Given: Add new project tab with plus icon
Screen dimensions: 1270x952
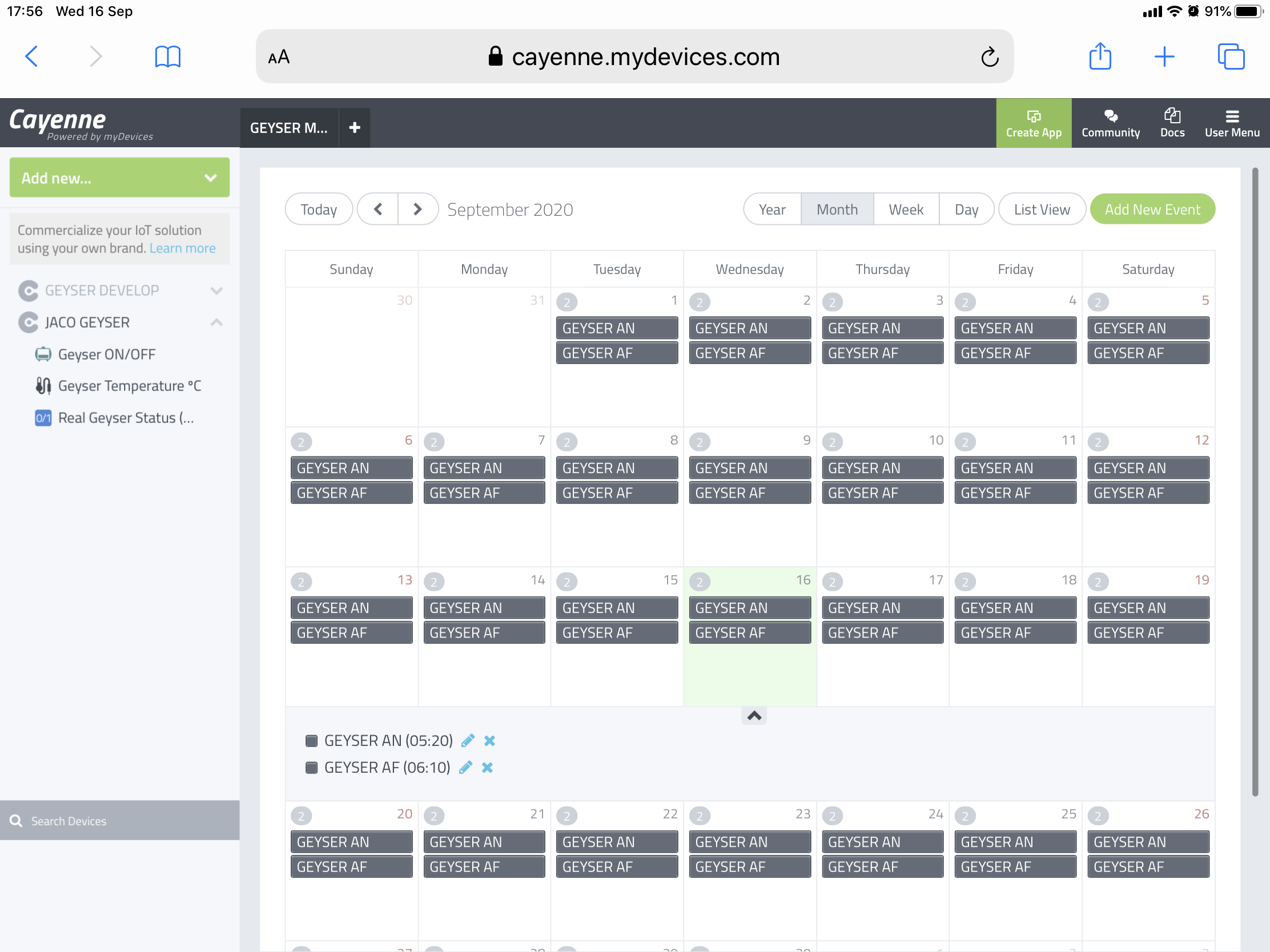Looking at the screenshot, I should [x=354, y=127].
